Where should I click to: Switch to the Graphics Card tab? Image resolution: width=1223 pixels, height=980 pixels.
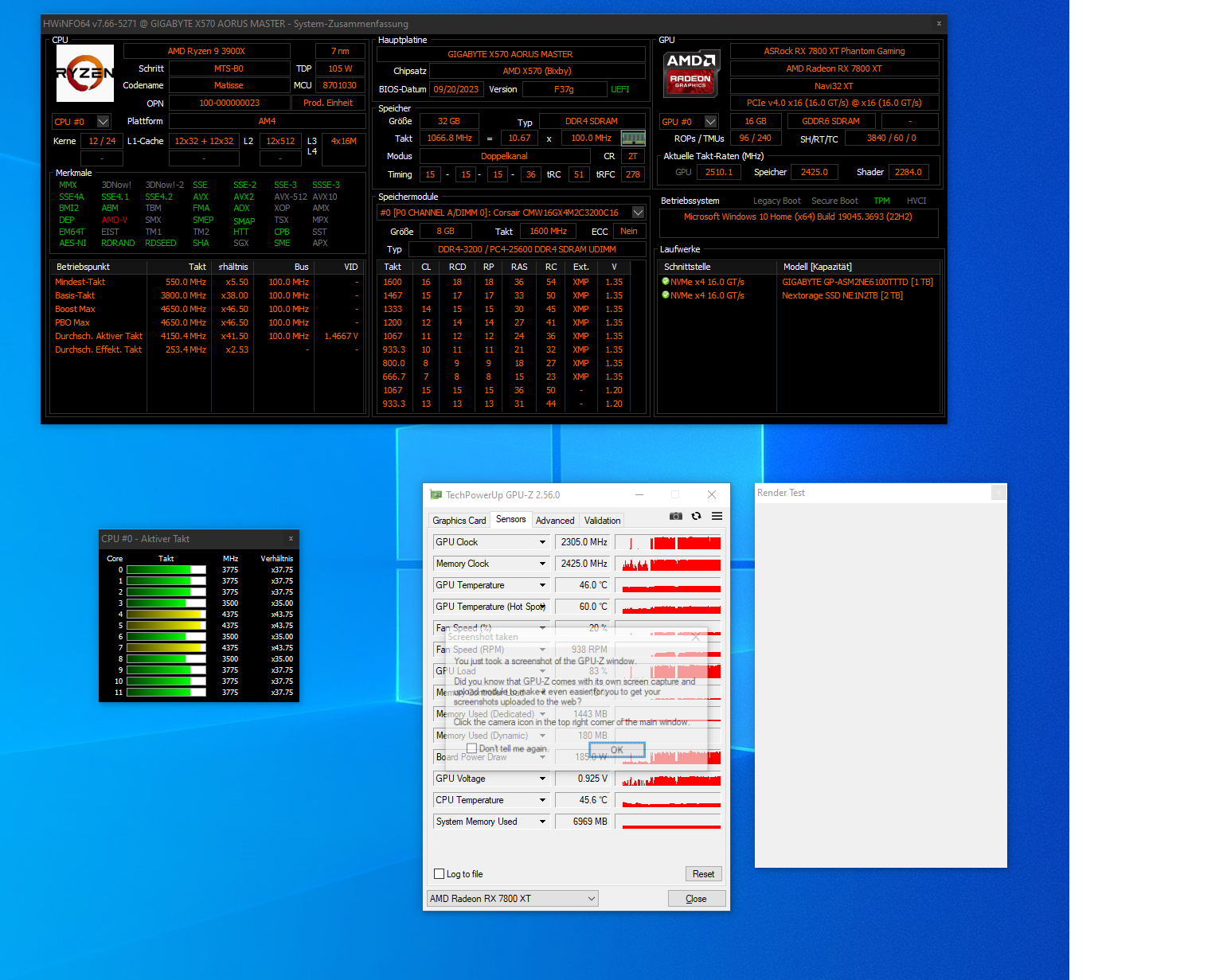pyautogui.click(x=459, y=521)
